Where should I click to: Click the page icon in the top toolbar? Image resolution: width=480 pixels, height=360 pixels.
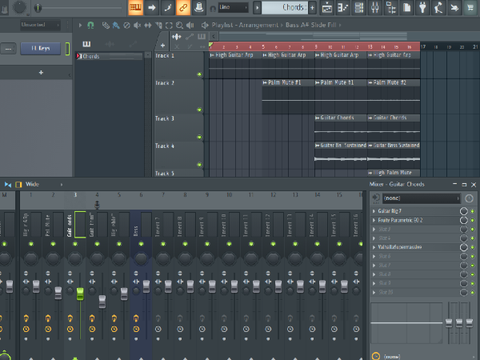[x=407, y=7]
